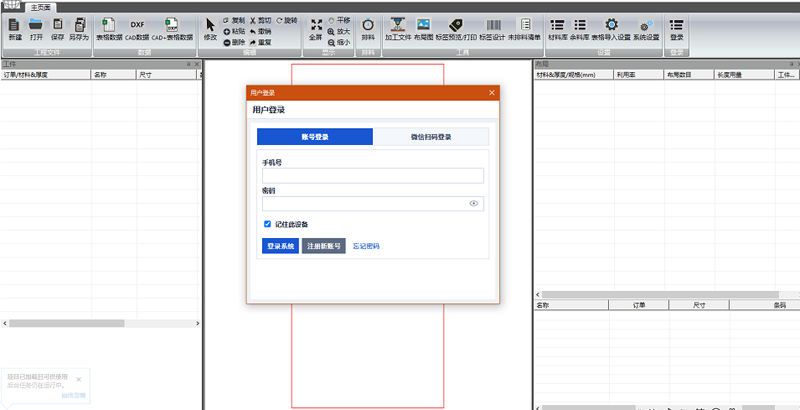Screen dimensions: 800x410
Task: Pin the 工件 panel
Action: 189,64
